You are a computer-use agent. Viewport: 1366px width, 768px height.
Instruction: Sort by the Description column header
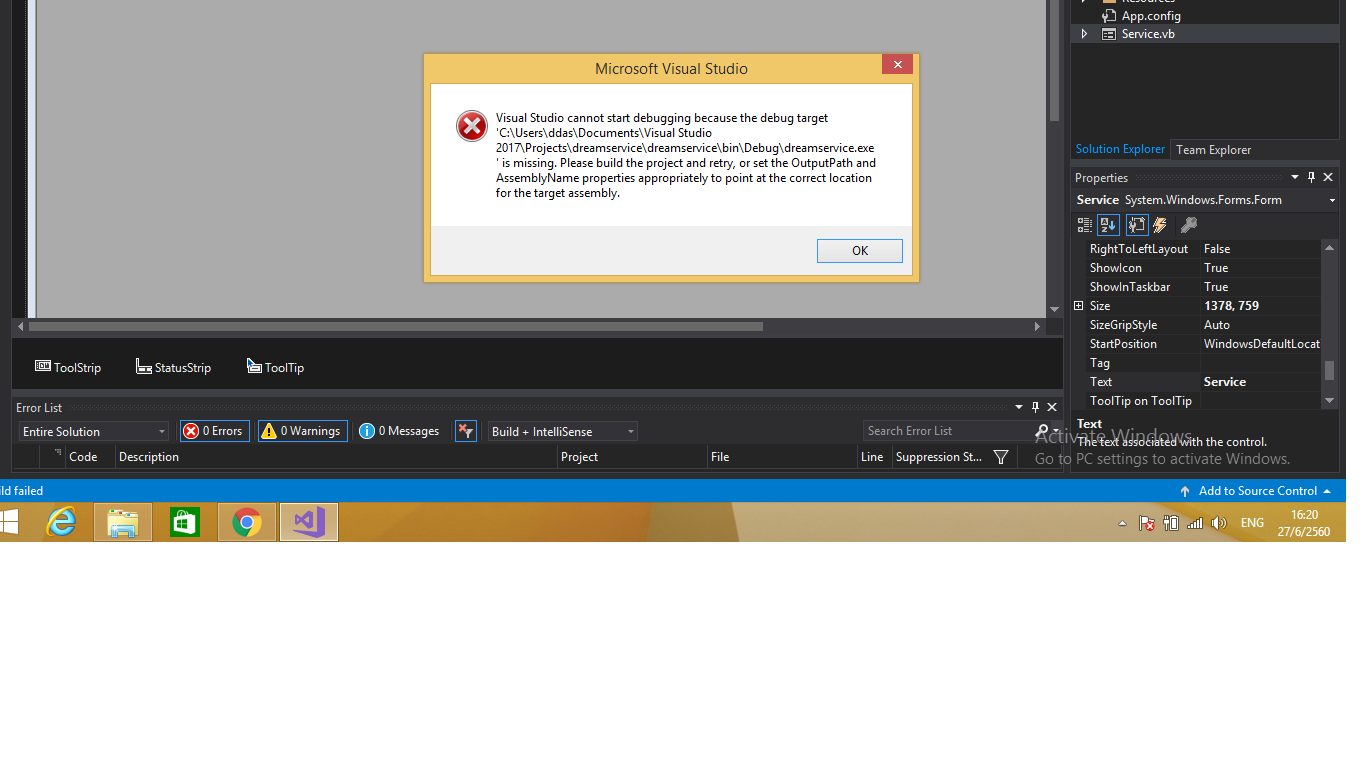pos(336,457)
